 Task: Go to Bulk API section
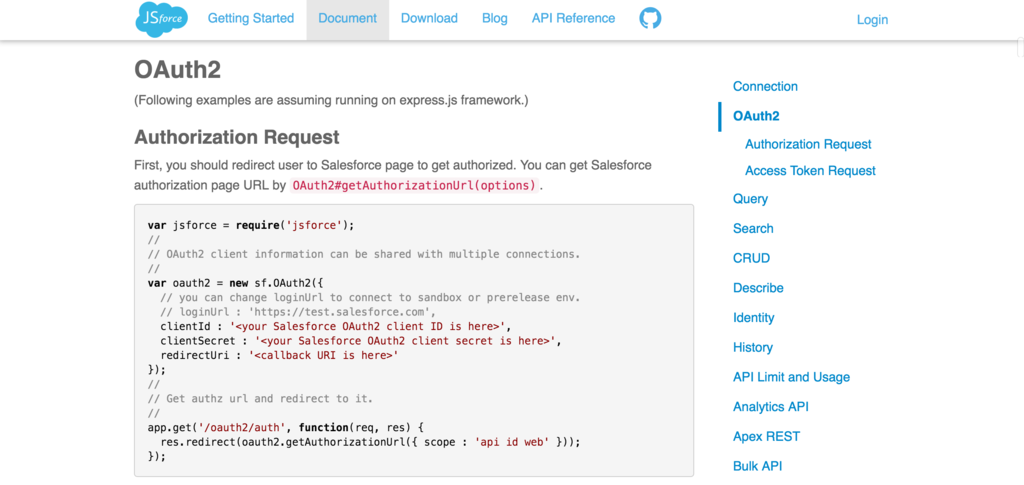758,466
